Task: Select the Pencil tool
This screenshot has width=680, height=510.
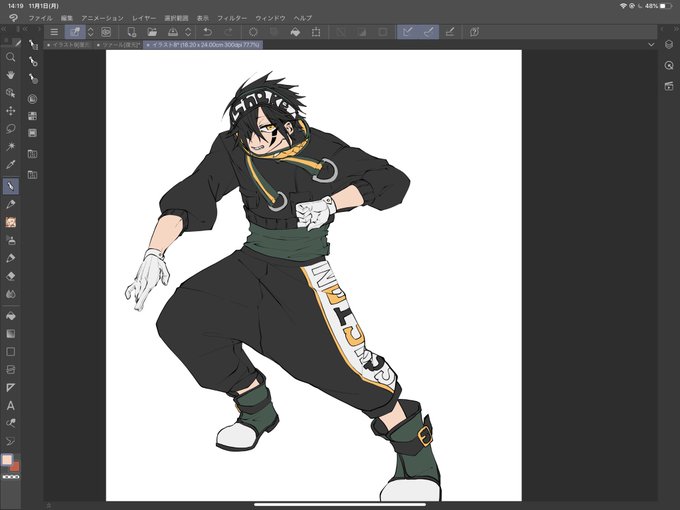Action: [x=10, y=204]
